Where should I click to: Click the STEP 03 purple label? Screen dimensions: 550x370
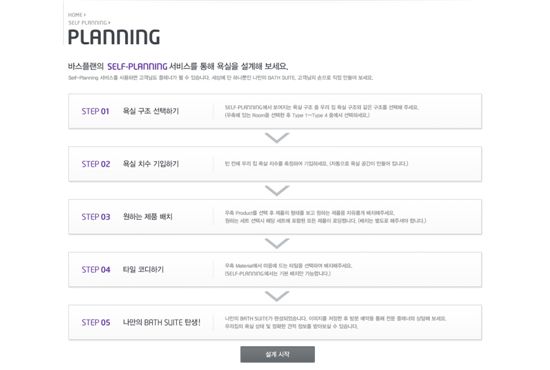click(96, 217)
